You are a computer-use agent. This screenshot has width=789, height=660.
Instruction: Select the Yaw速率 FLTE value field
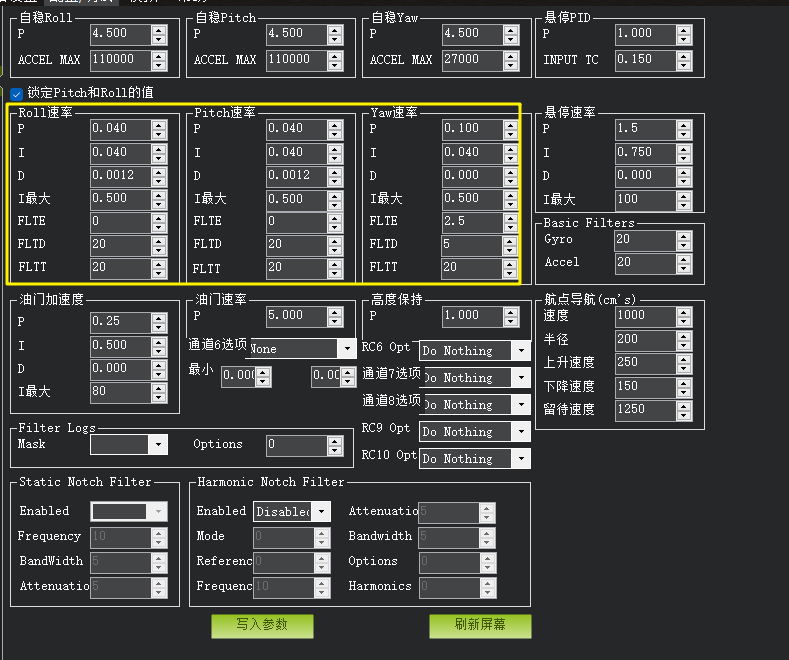472,221
